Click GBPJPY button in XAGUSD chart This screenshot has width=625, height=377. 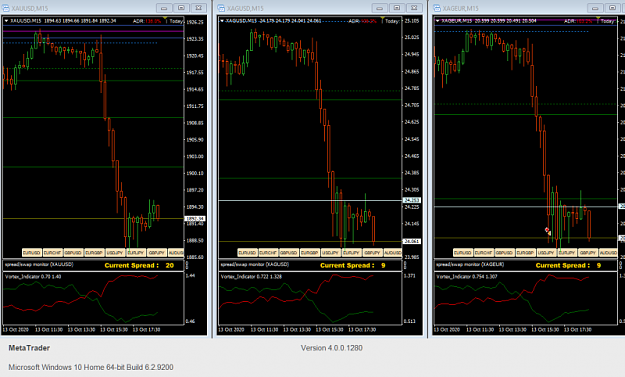[372, 253]
